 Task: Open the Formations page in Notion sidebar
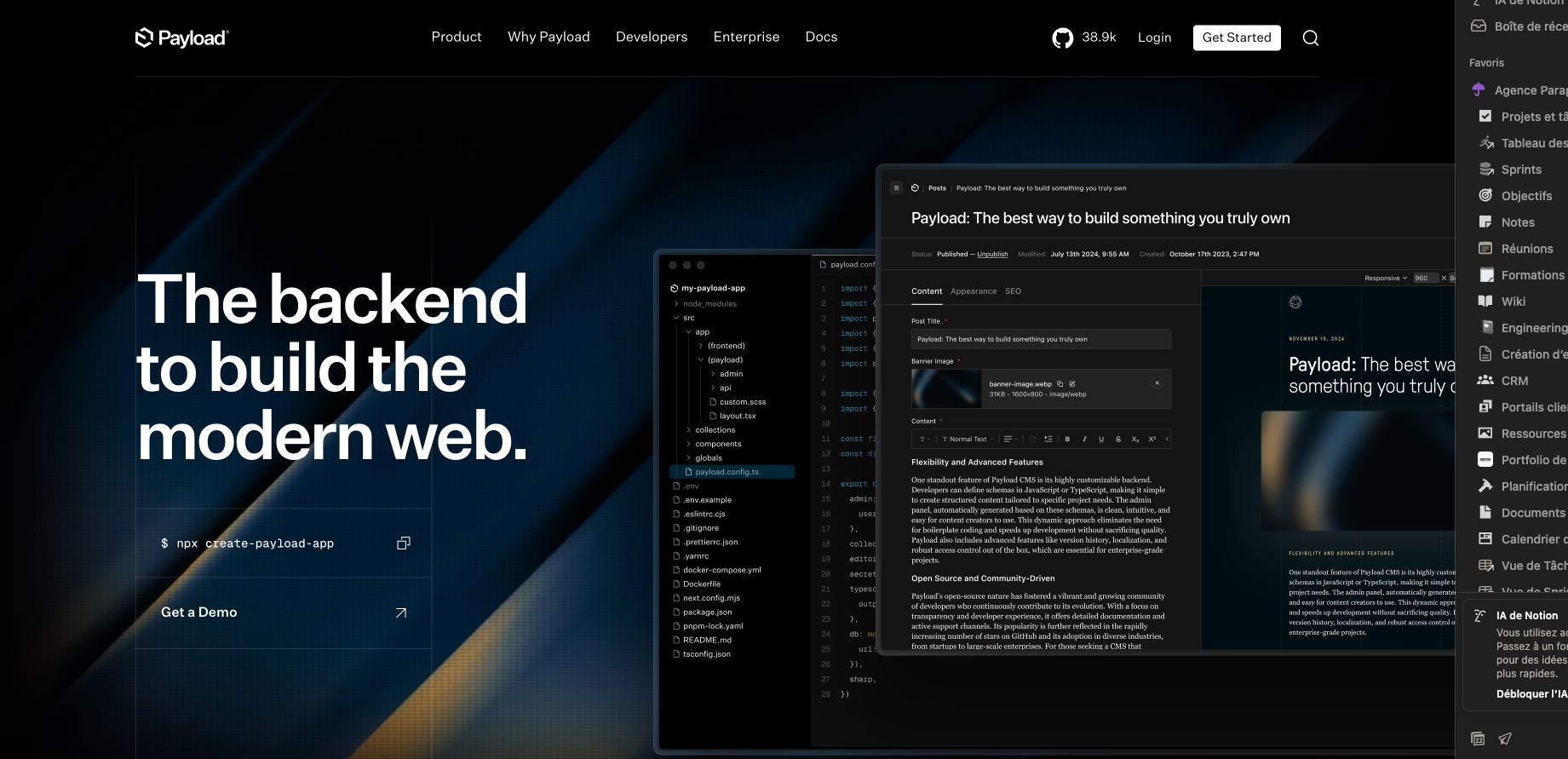(1523, 274)
